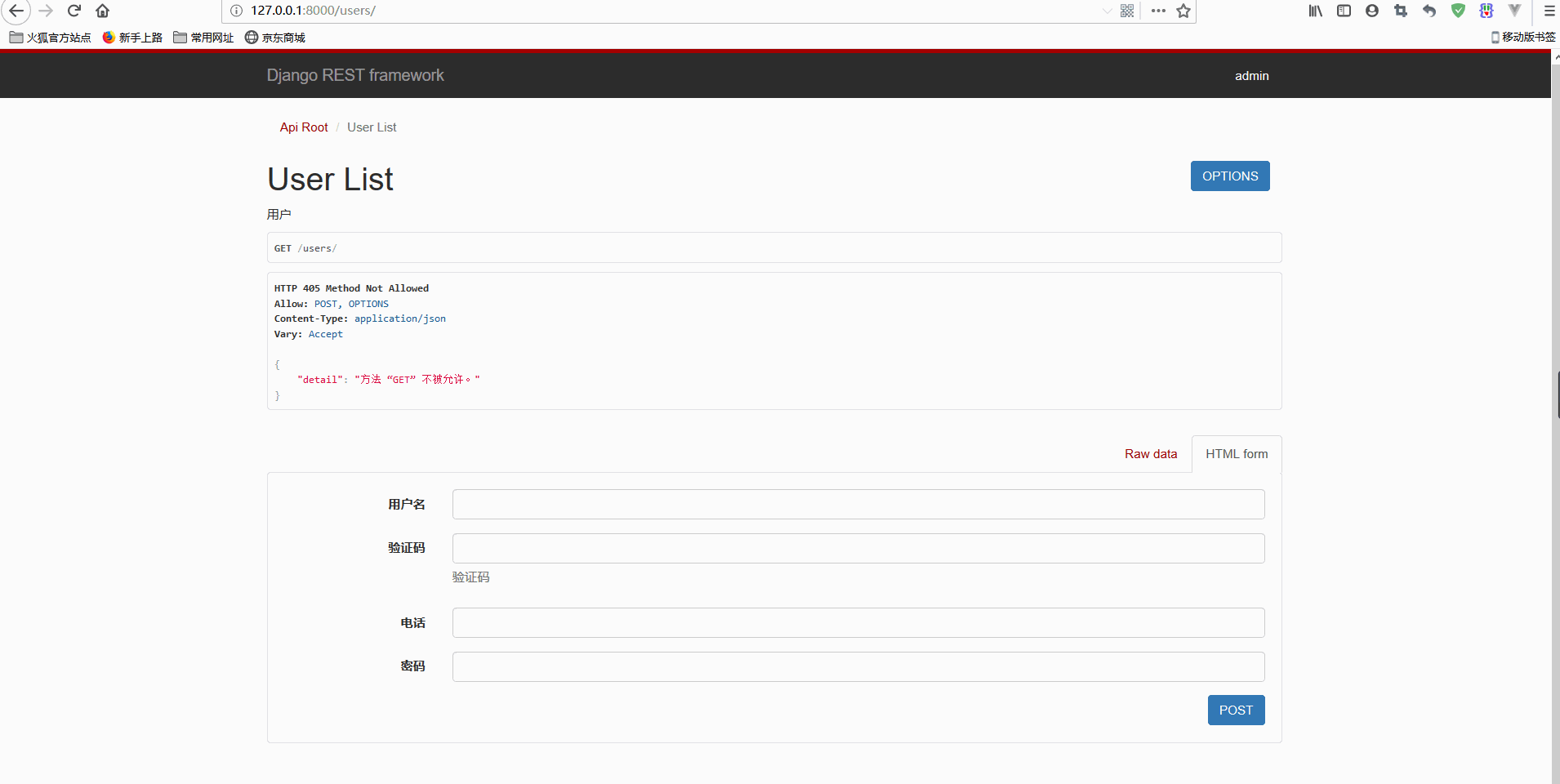Open the Firefox Library icon
1560x784 pixels.
click(1315, 11)
